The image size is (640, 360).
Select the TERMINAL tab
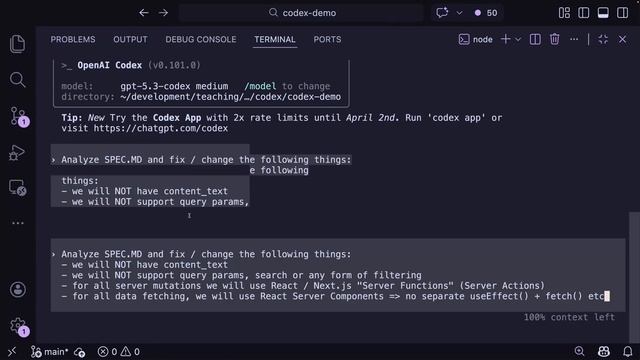(x=275, y=40)
